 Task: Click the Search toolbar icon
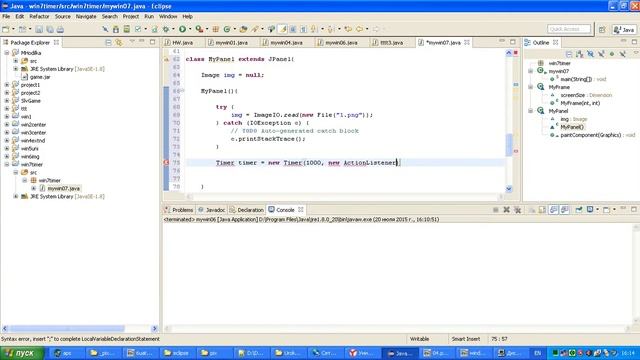pyautogui.click(x=255, y=29)
